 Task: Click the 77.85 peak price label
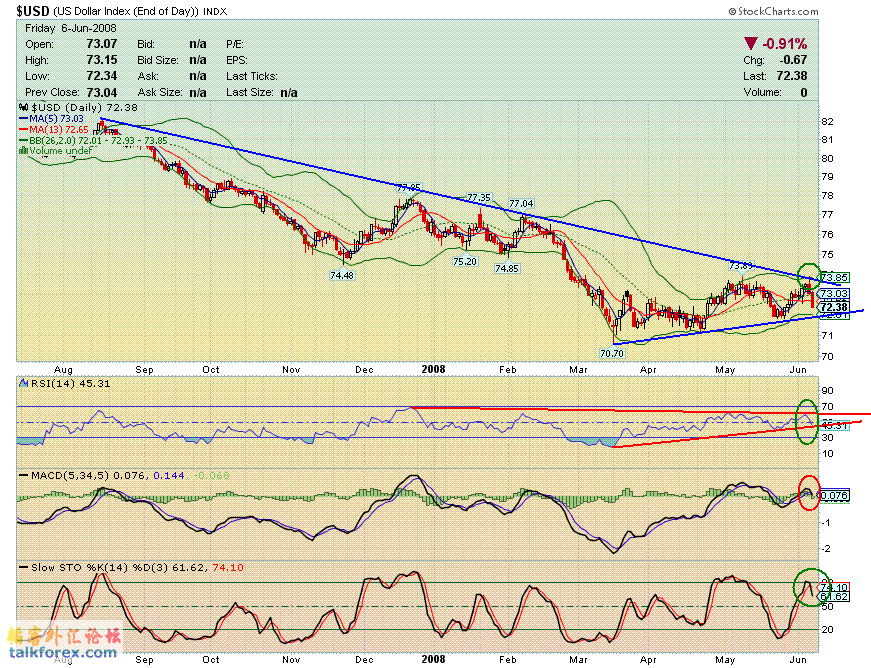409,188
